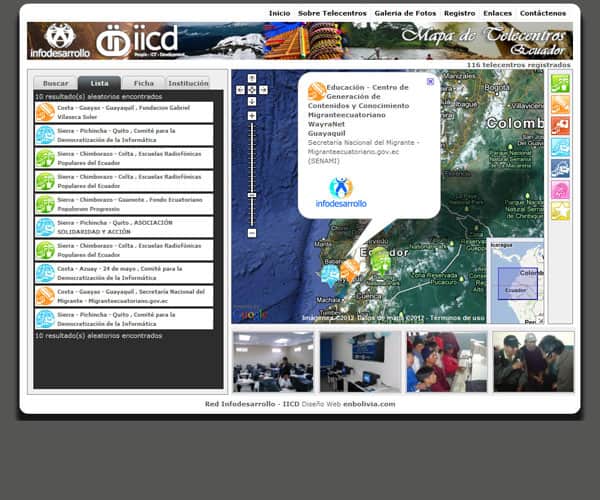Click the light-blue telecentro marker on the map
Screen dimensions: 600x500
330,275
